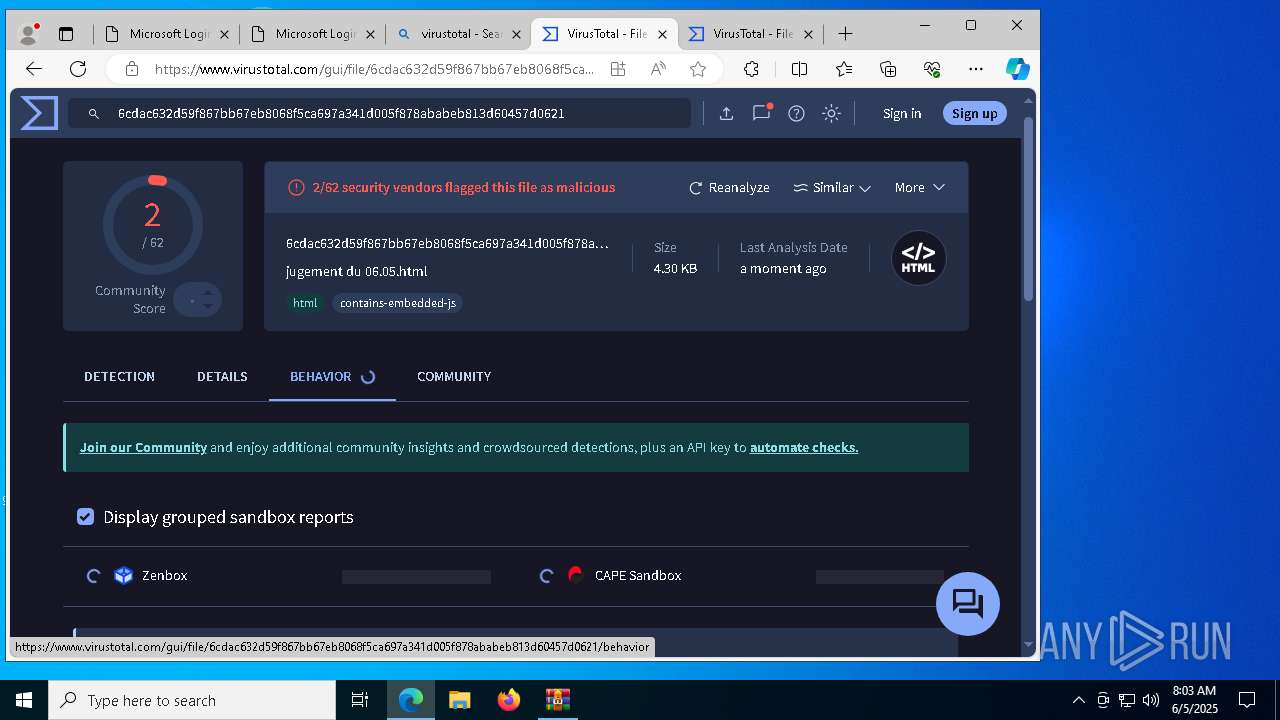Screen dimensions: 1280x720
Task: Open Task View on taskbar
Action: 360,700
